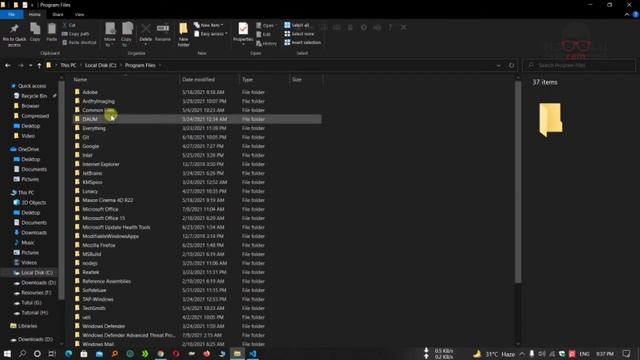Open Visual Studio Code from taskbar

[253, 353]
